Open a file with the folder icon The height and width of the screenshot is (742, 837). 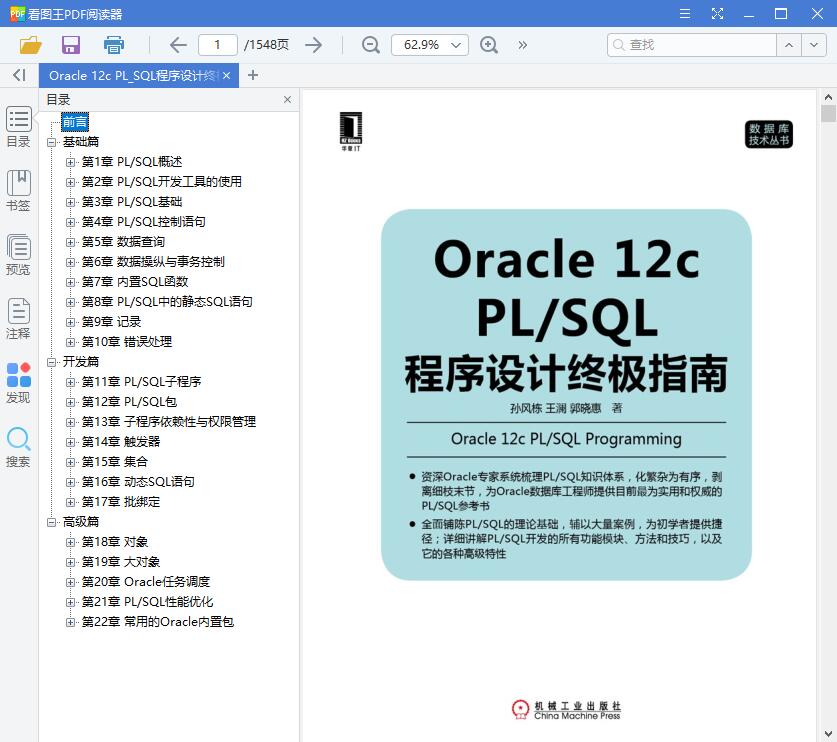click(x=30, y=45)
